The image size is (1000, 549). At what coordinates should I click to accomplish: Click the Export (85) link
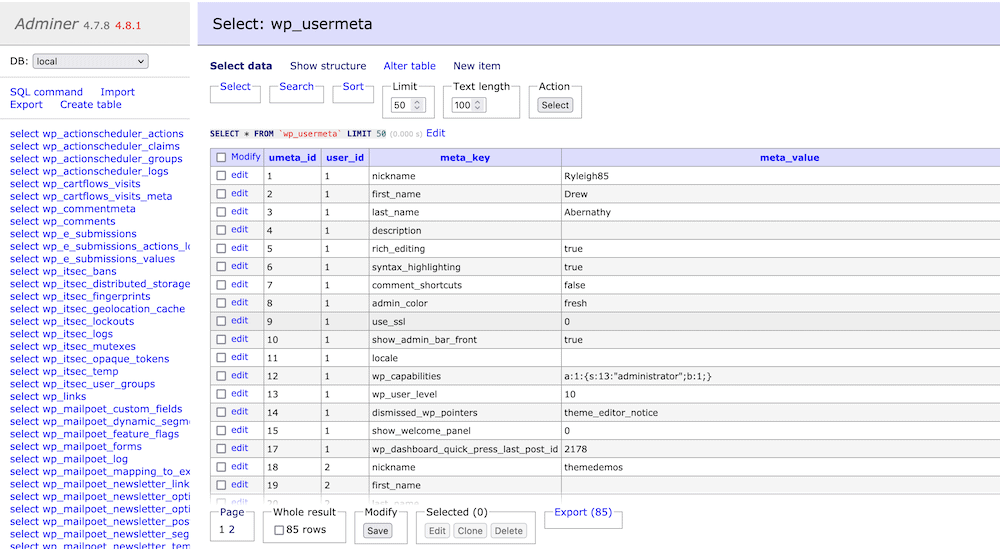(x=583, y=512)
